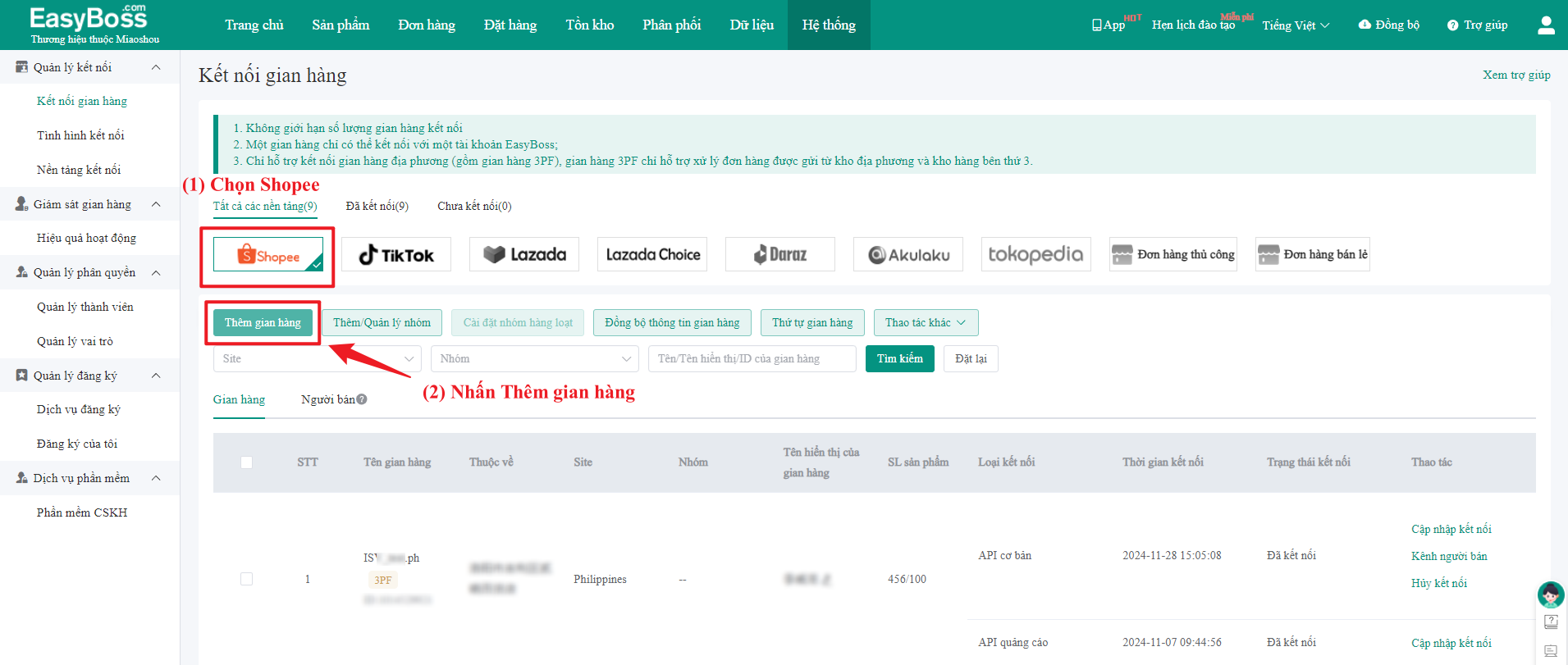Open Hiệu quả hoạt động sidebar item
1568x665 pixels.
(86, 238)
